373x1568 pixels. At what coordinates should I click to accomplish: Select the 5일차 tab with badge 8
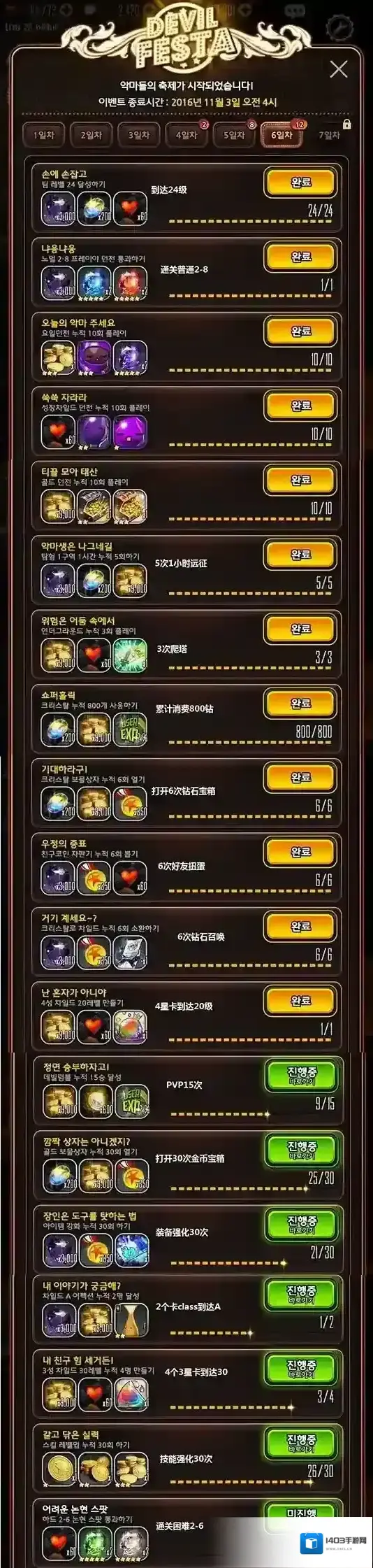tap(234, 135)
